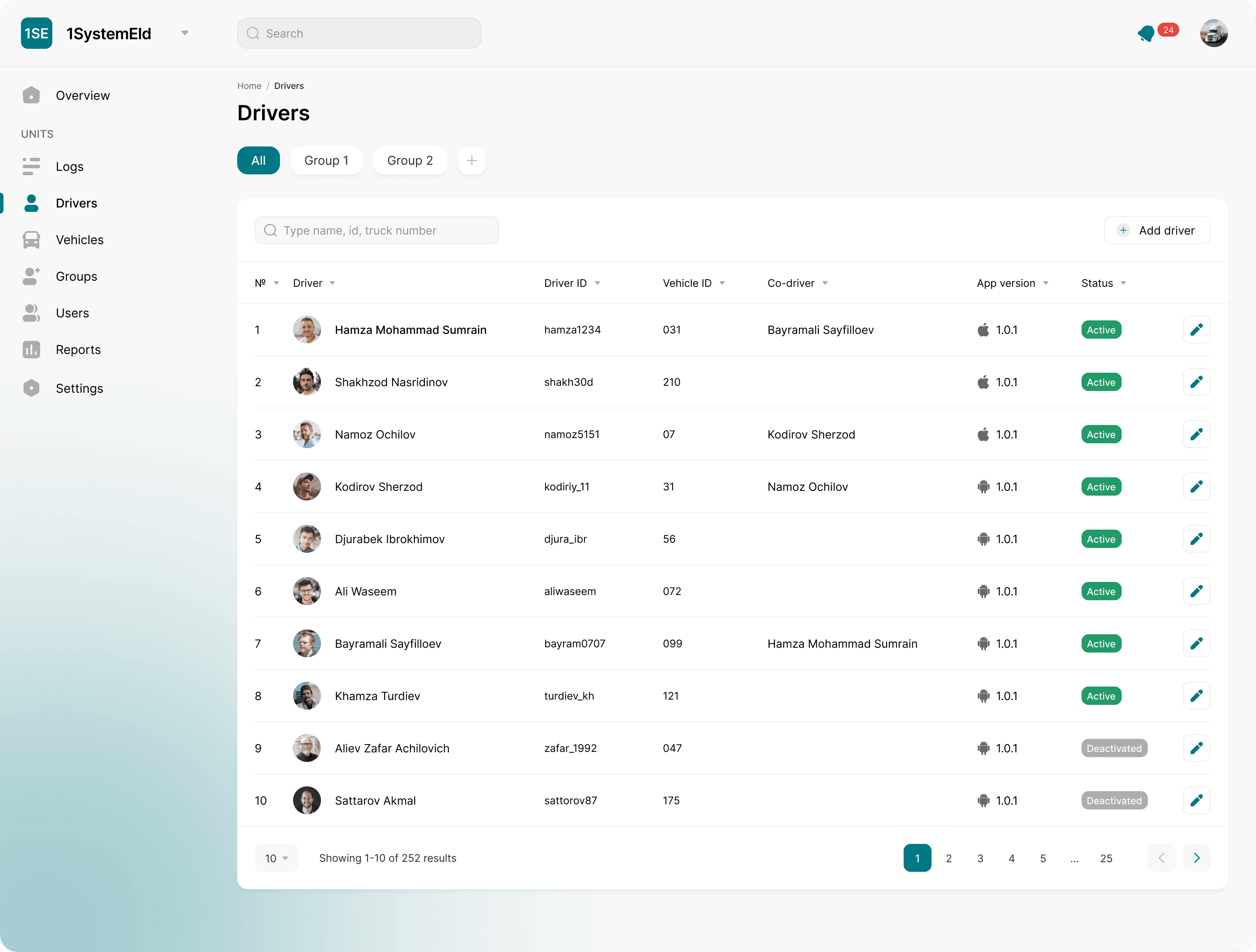Click Hamza Mohammad Sumrain's avatar in row 1
This screenshot has height=952, width=1256.
(307, 330)
